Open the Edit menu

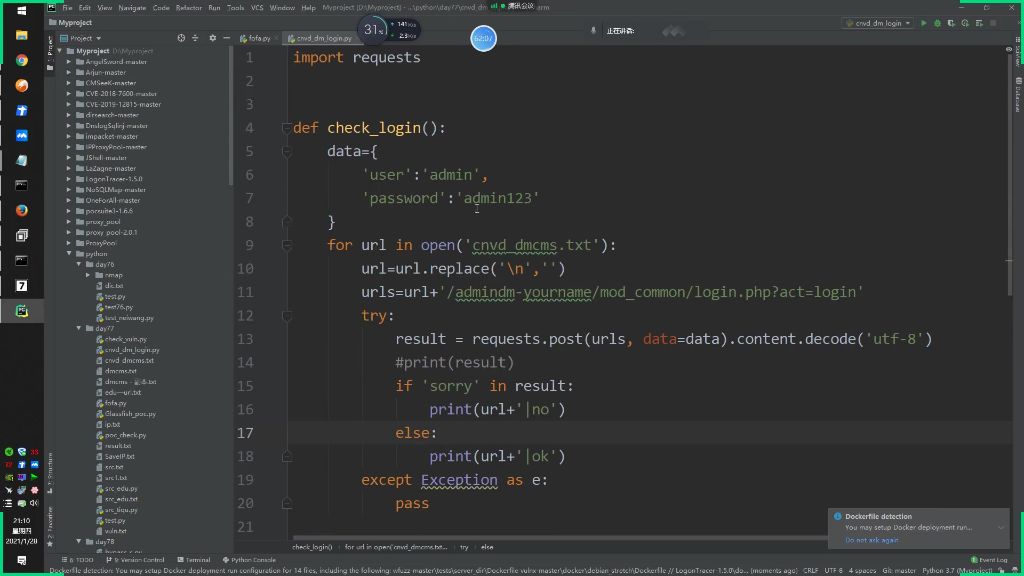85,8
